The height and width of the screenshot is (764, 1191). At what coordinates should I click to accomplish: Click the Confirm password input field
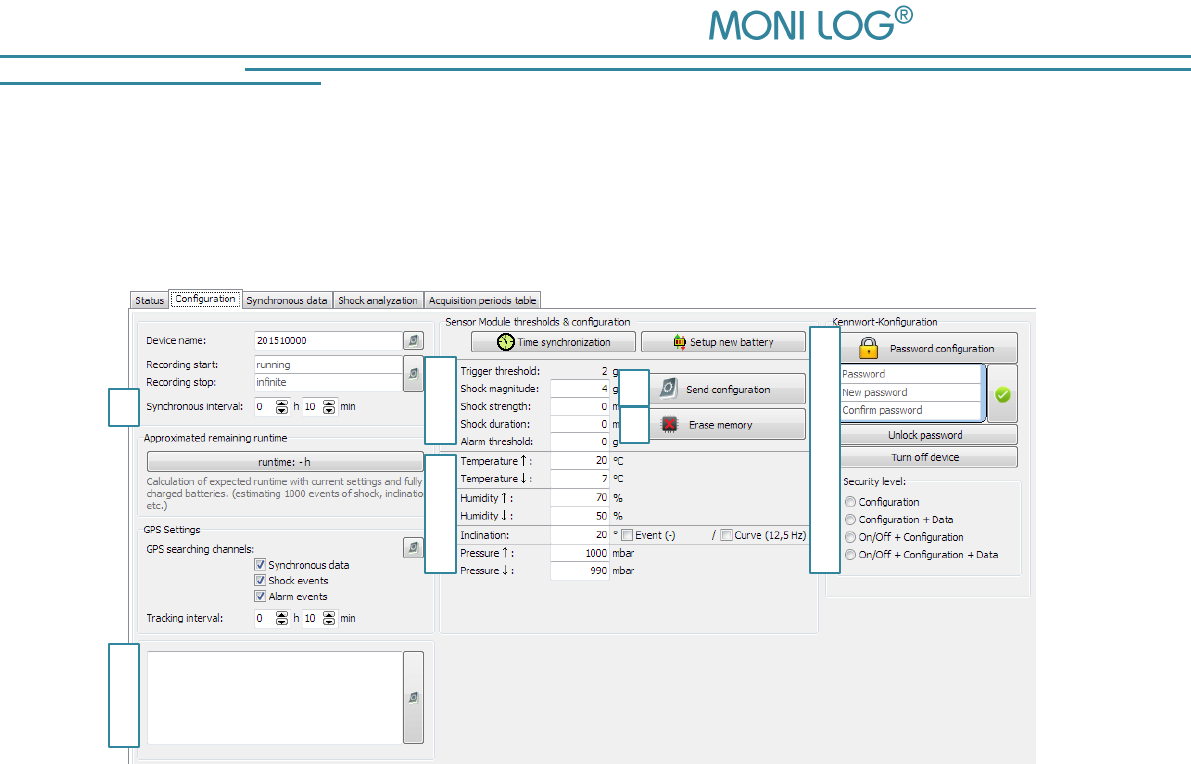911,410
